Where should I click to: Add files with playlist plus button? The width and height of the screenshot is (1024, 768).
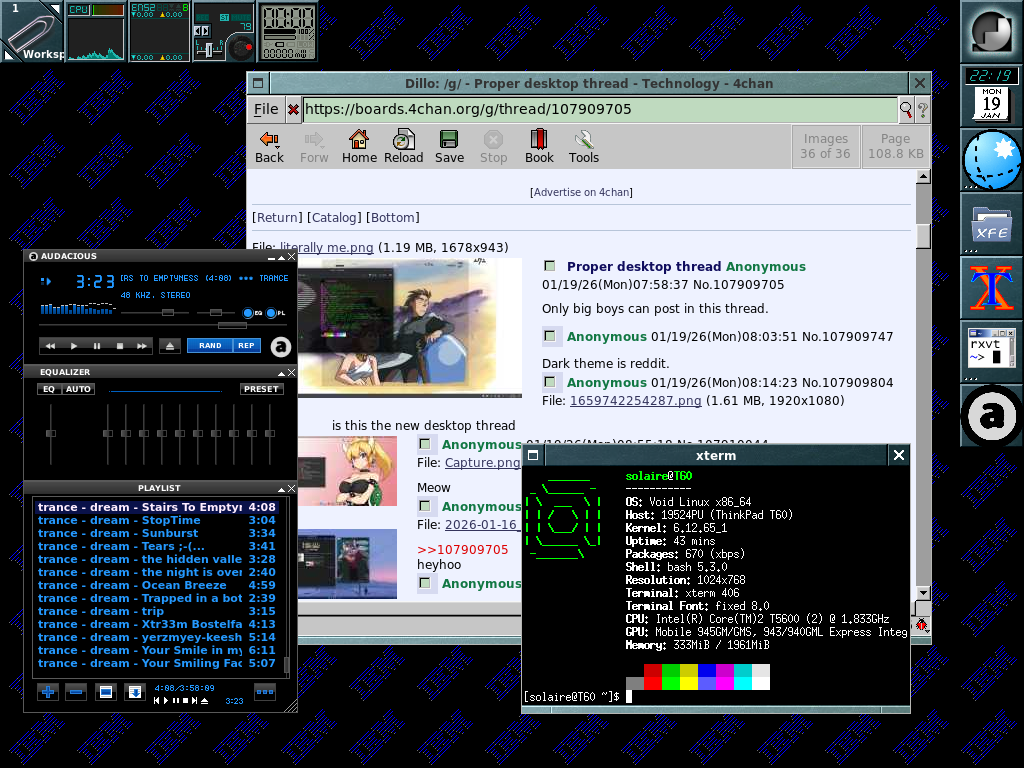(48, 692)
